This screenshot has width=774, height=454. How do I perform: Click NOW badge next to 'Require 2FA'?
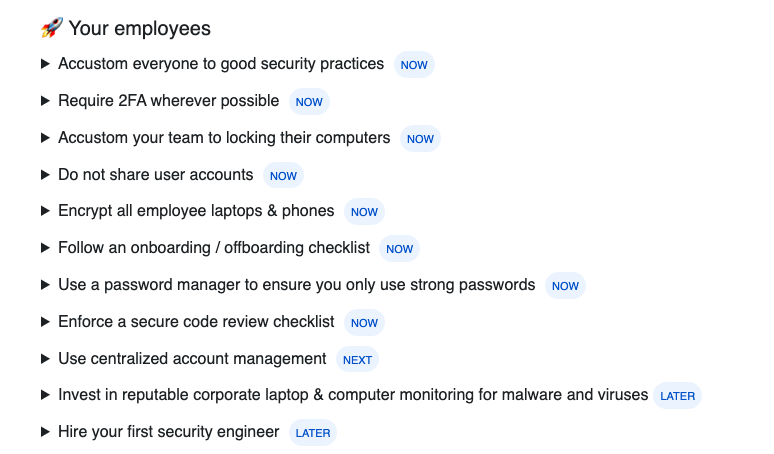309,102
